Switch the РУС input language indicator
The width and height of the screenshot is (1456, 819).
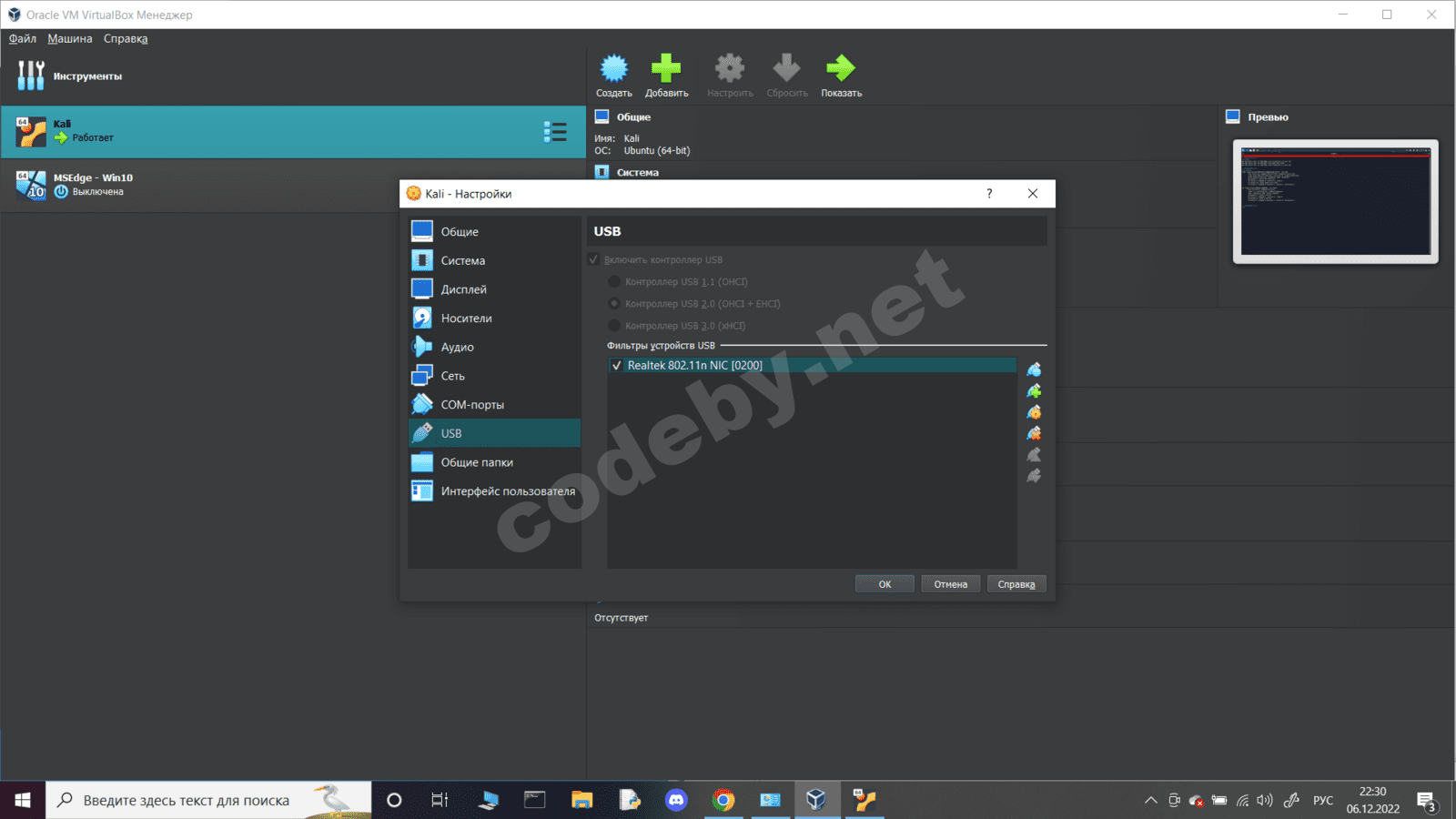(1323, 801)
